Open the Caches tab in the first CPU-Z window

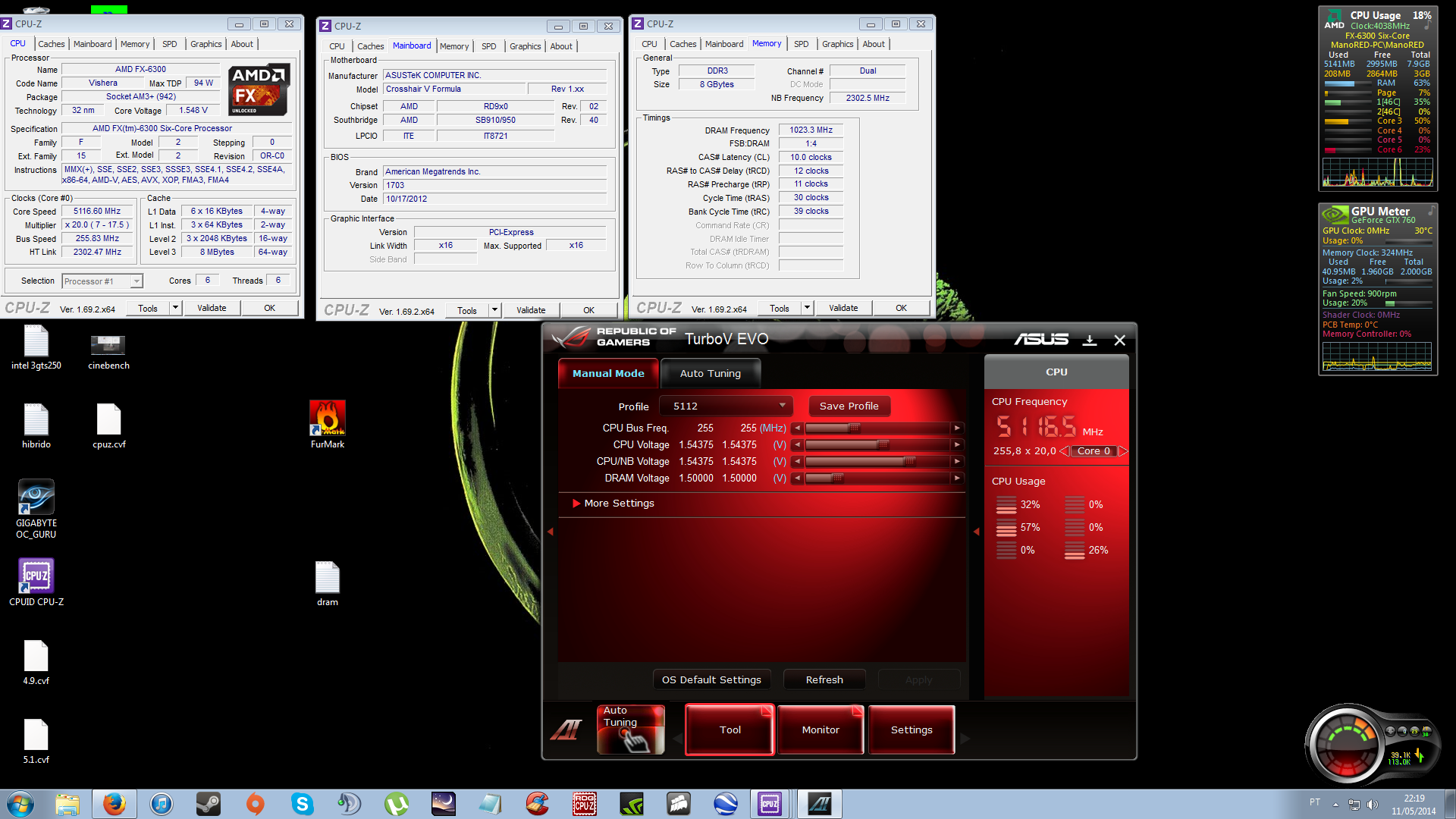pos(52,44)
